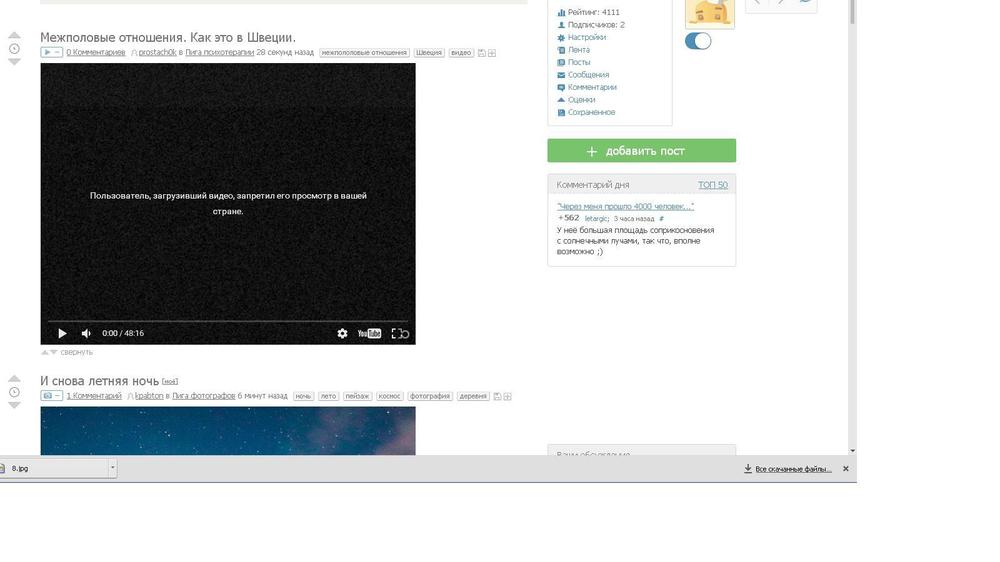Collapse the video post via 'свернуть'
1000x562 pixels.
coord(75,352)
